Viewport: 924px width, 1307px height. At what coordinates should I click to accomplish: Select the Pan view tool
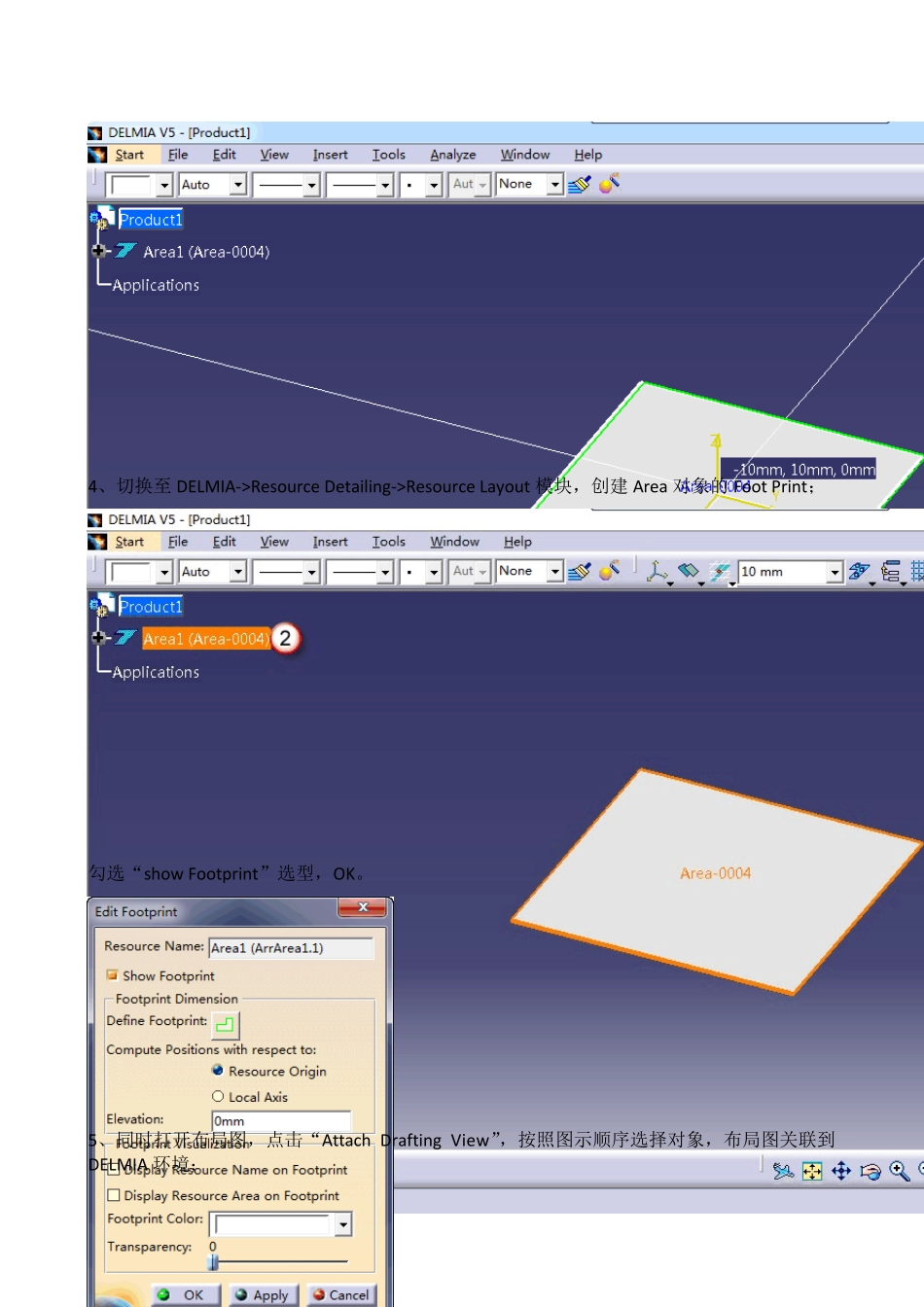coord(841,1171)
